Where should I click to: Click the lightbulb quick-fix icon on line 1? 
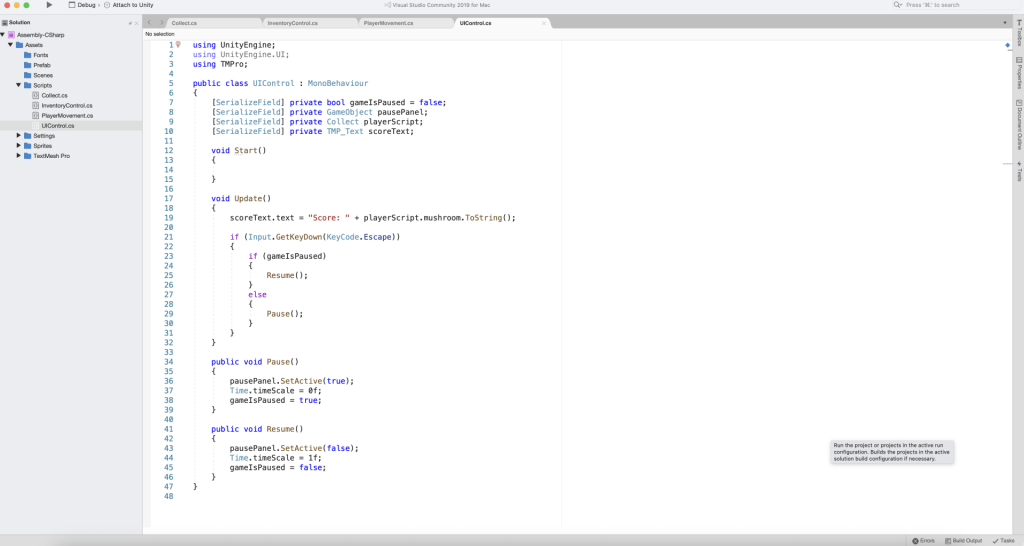[178, 44]
